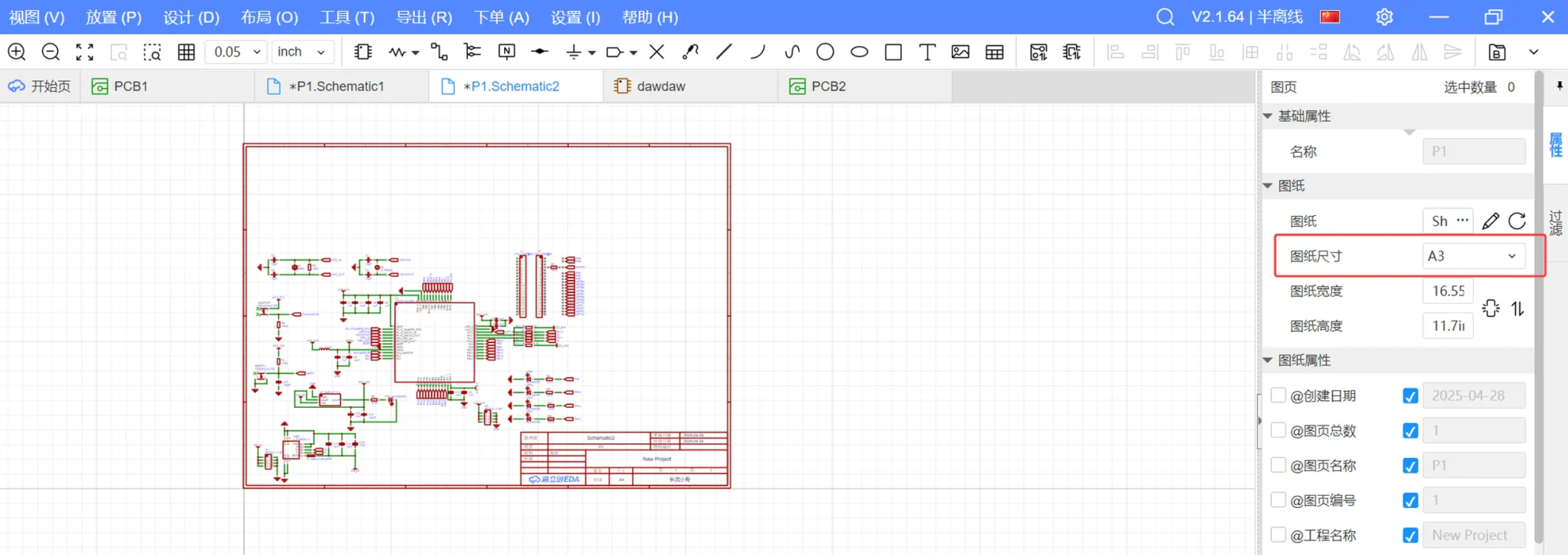Click the zoom out magnifier icon
This screenshot has height=555, width=1568.
click(x=50, y=52)
